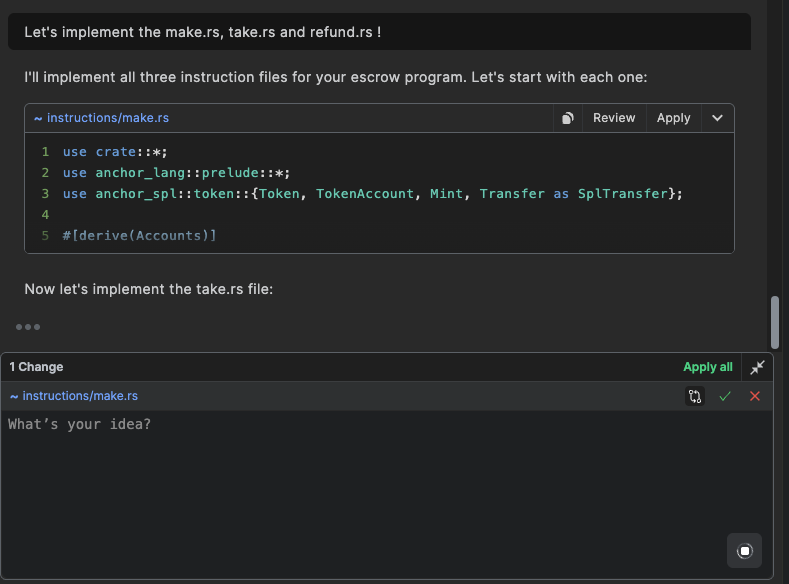The image size is (789, 584).
Task: Click the Apply all button
Action: (707, 367)
